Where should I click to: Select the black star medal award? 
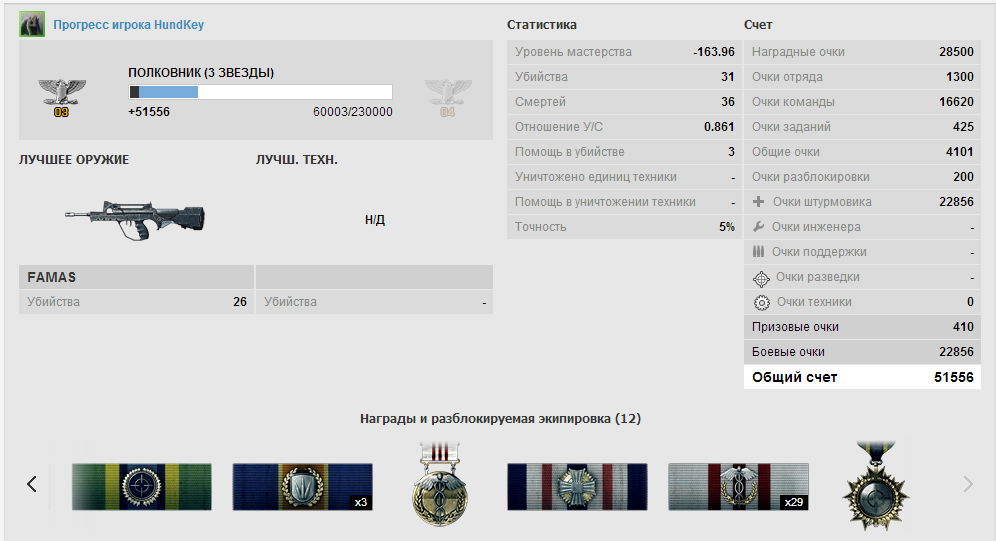(x=876, y=485)
